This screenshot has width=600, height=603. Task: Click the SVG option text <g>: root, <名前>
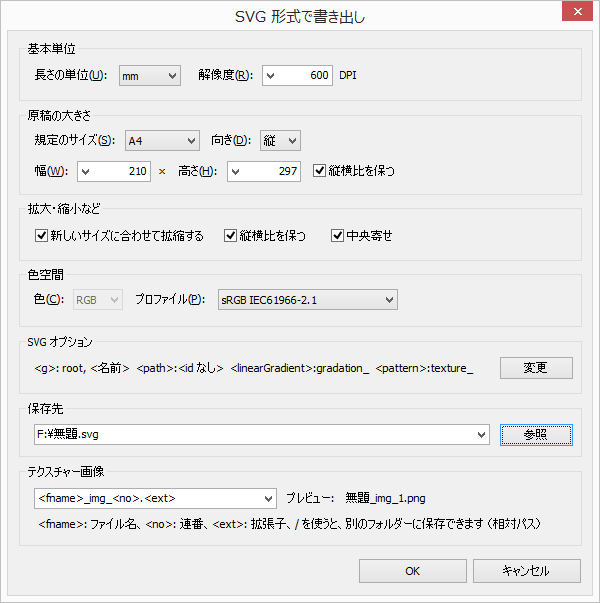(x=82, y=368)
